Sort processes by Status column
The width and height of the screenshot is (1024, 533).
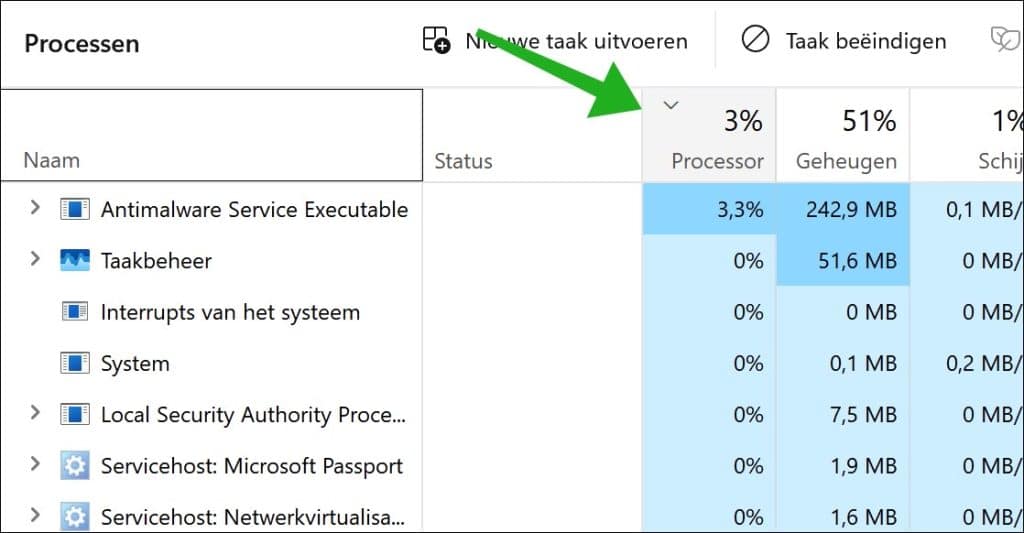pos(464,160)
